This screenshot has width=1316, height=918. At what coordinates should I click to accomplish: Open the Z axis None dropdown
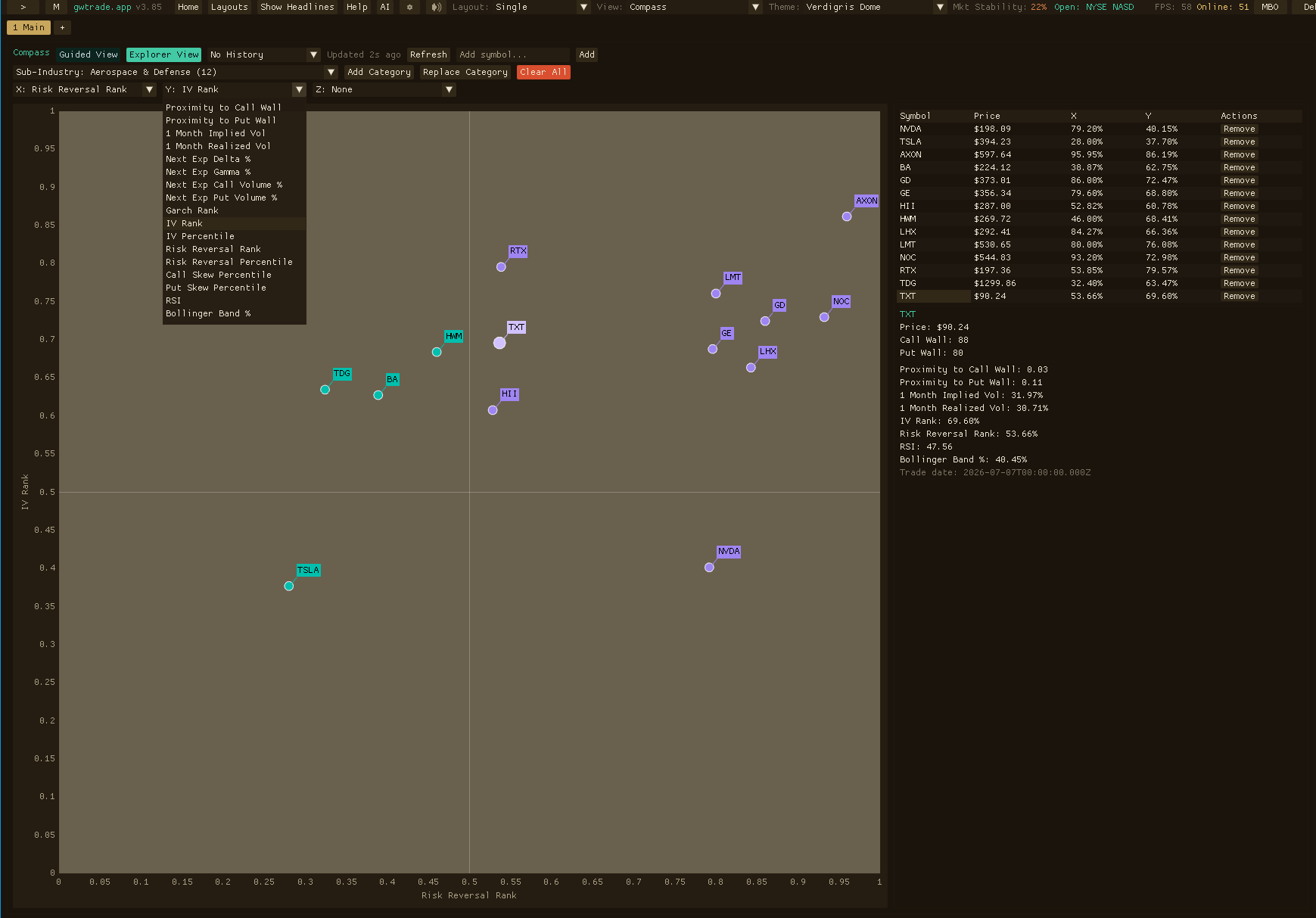pyautogui.click(x=384, y=89)
